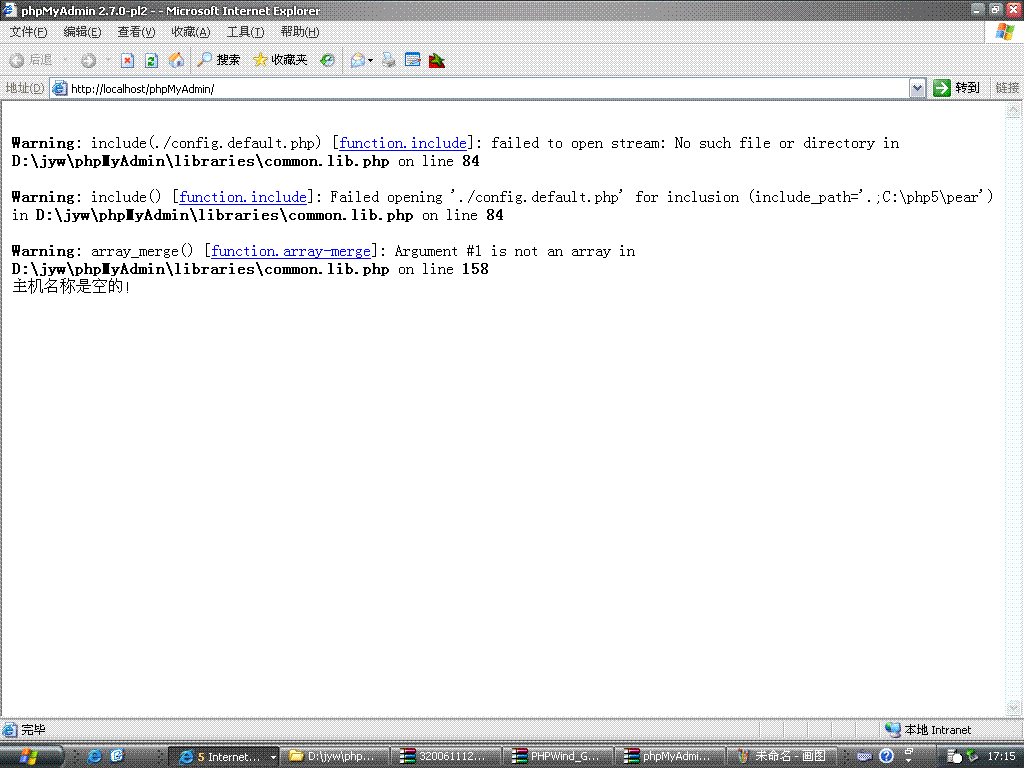Open the 帮助(H) menu
Screen dimensions: 1024x768
pos(300,32)
